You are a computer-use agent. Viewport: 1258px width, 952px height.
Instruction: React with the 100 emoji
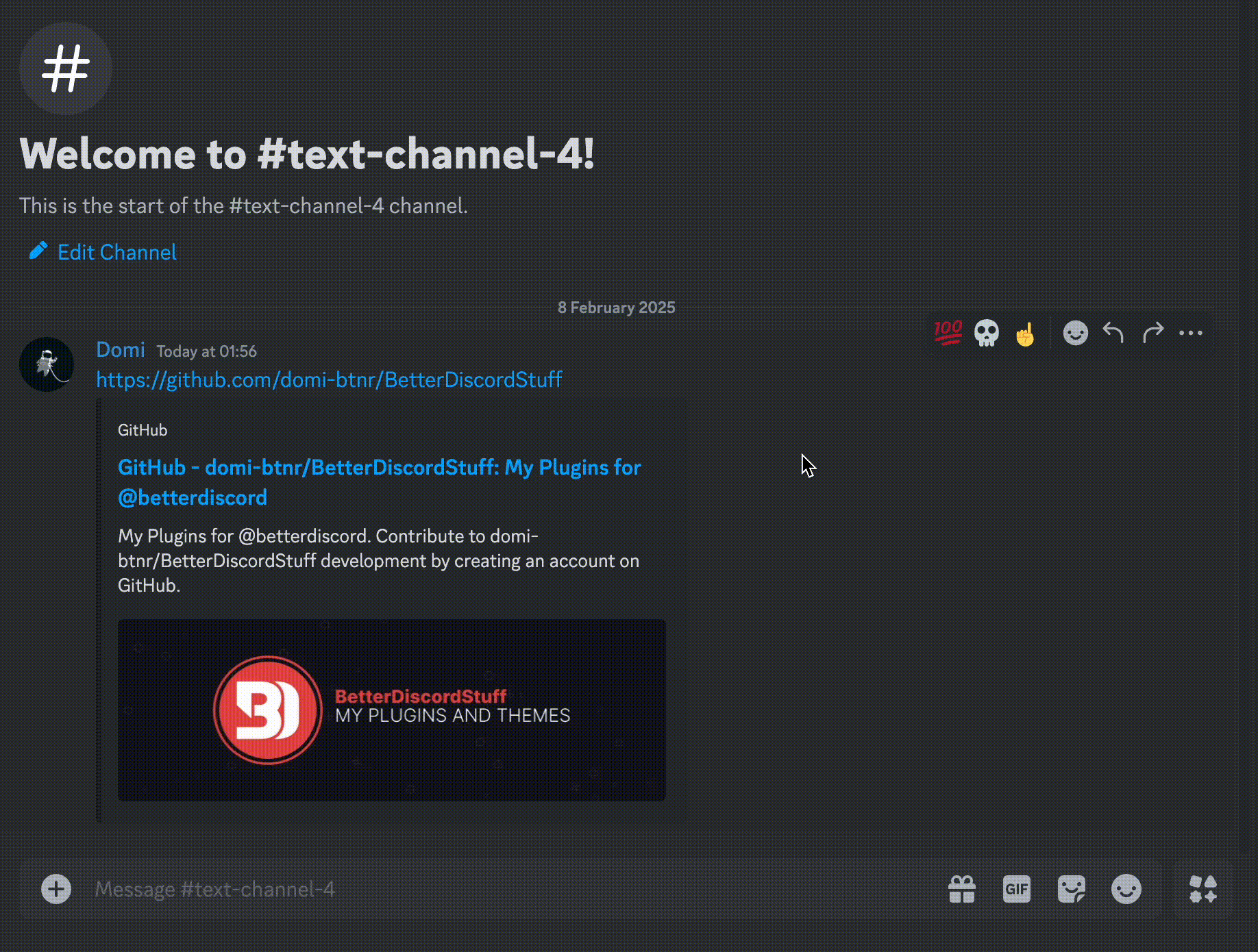pyautogui.click(x=948, y=333)
